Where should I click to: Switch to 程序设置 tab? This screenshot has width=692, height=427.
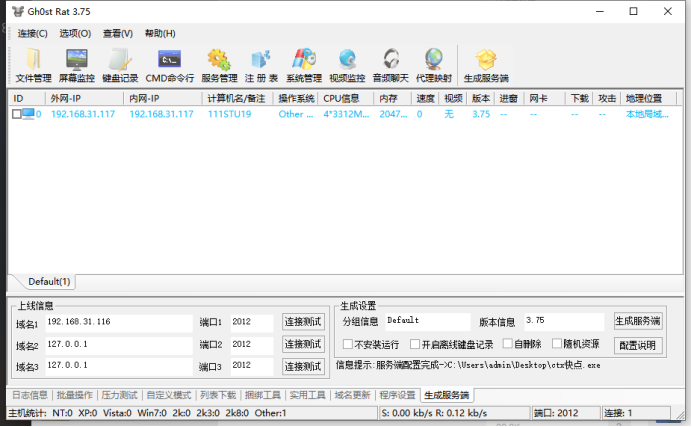click(x=397, y=395)
